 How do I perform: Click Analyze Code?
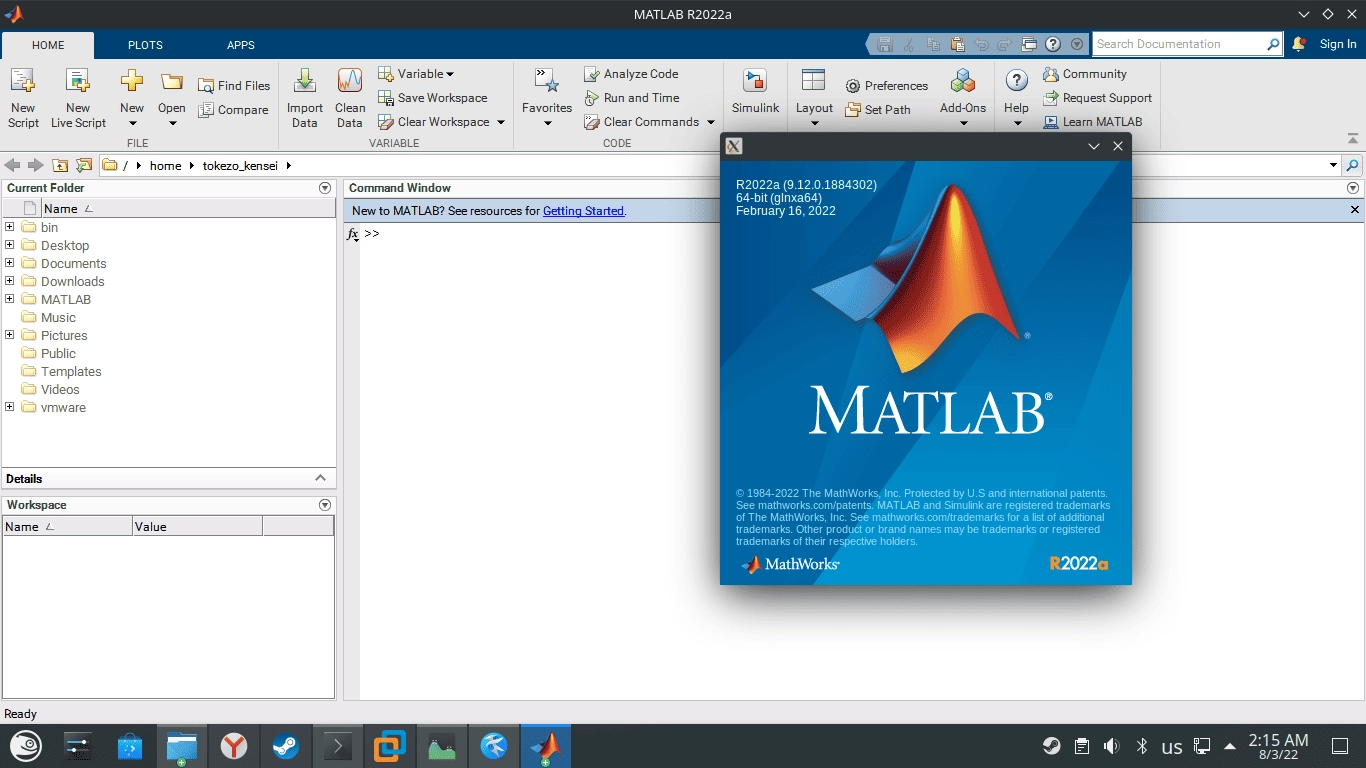coord(631,74)
